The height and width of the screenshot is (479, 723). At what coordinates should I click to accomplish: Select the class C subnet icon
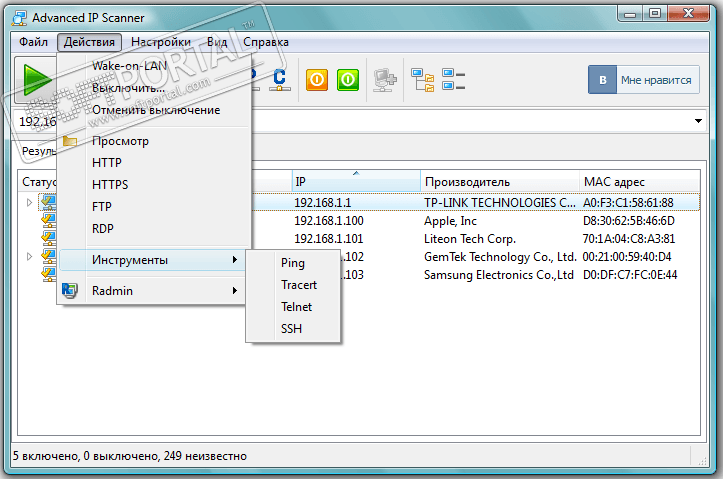279,80
